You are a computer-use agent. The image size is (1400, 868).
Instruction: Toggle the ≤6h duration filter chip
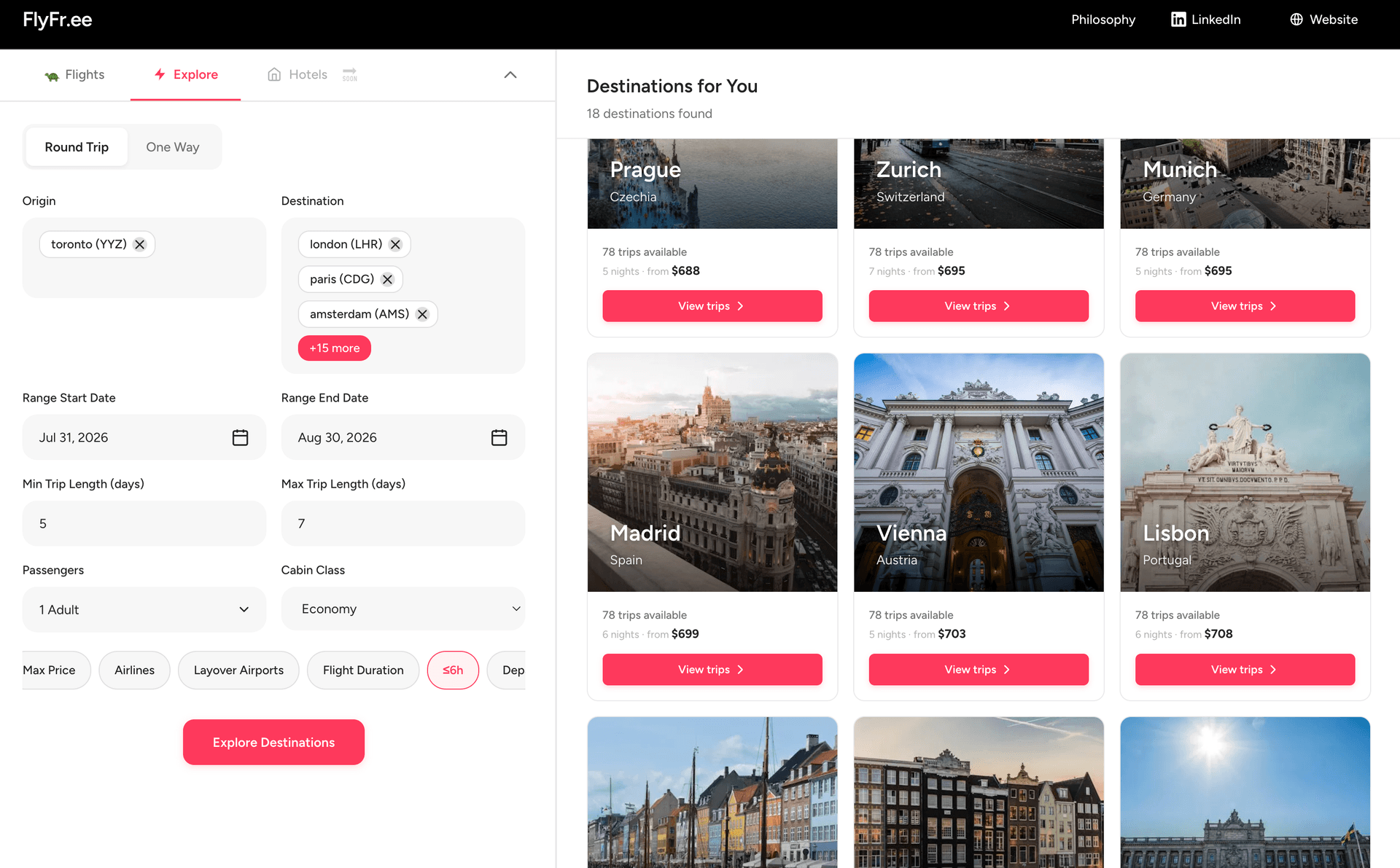click(x=453, y=670)
